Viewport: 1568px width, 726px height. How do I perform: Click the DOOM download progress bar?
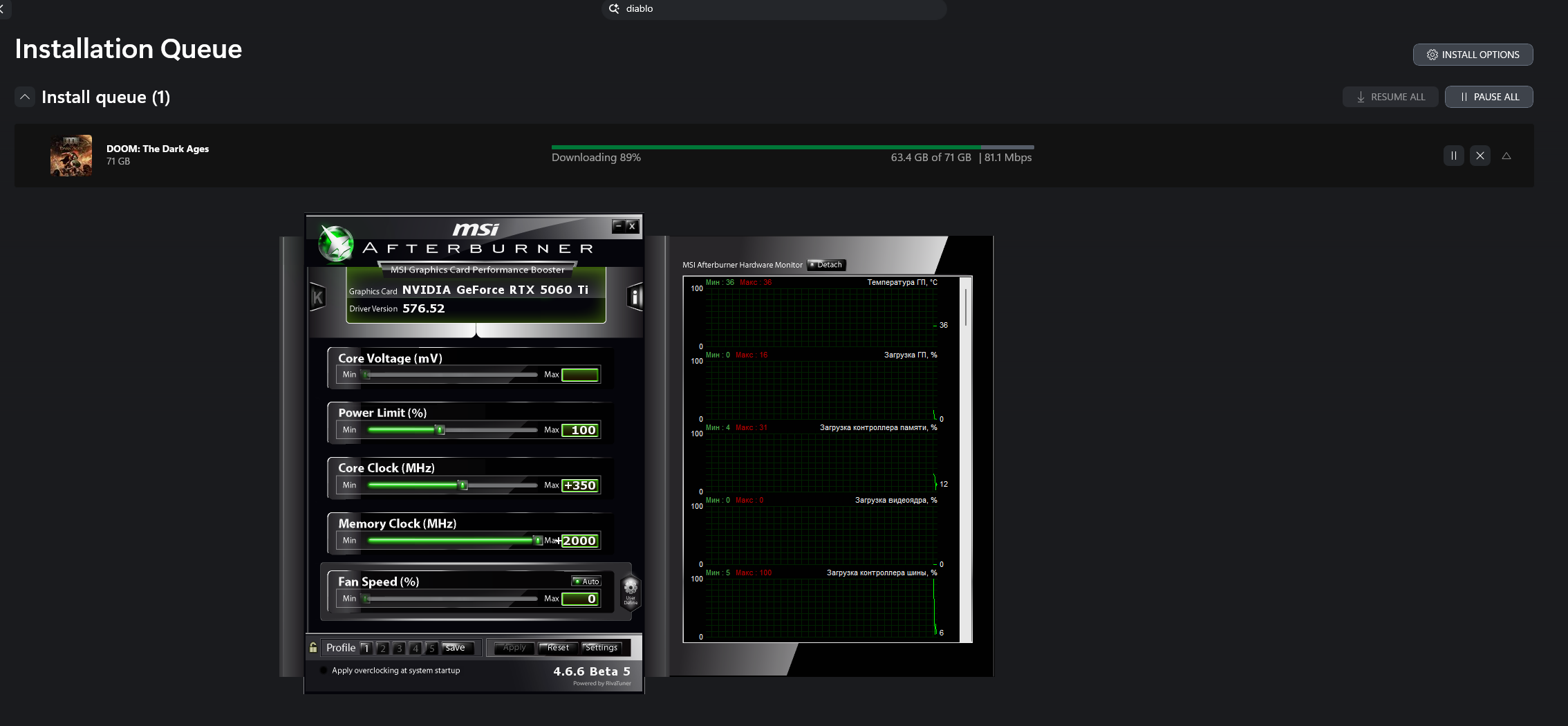(x=792, y=147)
